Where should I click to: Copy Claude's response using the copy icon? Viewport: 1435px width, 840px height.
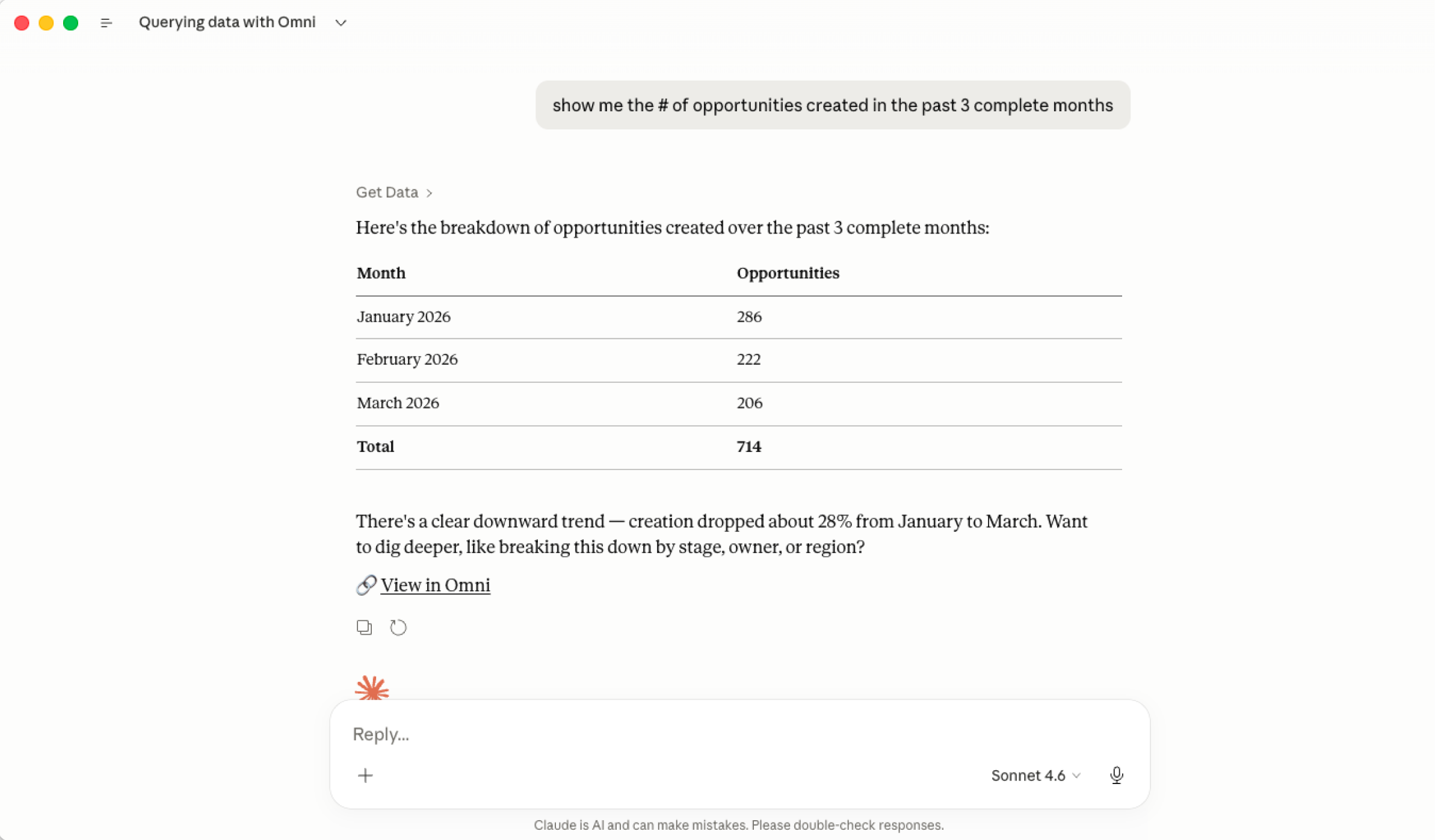pos(364,627)
